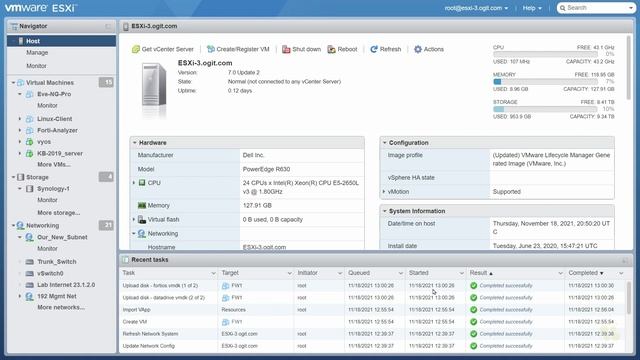Expand the vMotion row
The height and width of the screenshot is (360, 640).
(x=384, y=191)
